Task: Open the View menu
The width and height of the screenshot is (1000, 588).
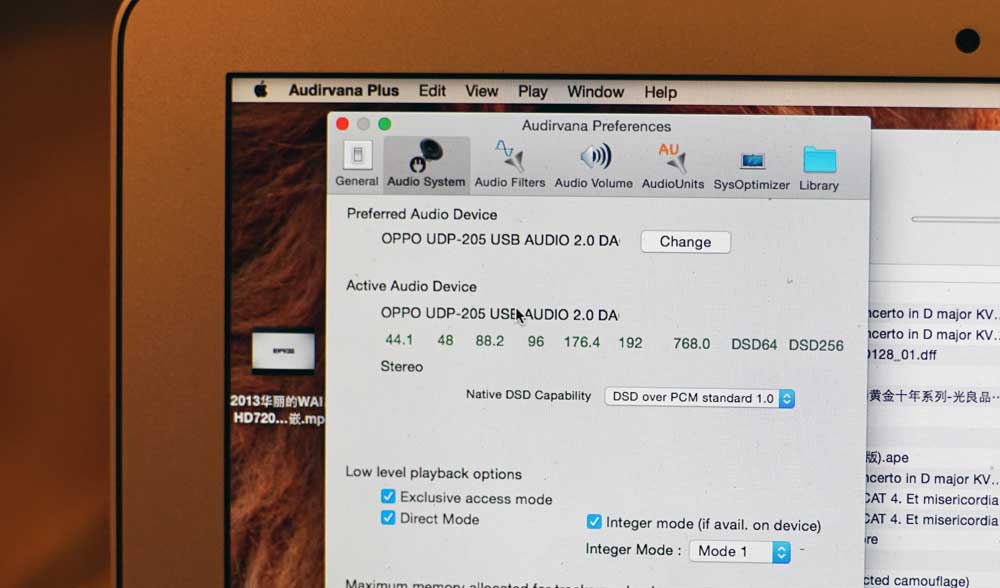Action: 481,91
